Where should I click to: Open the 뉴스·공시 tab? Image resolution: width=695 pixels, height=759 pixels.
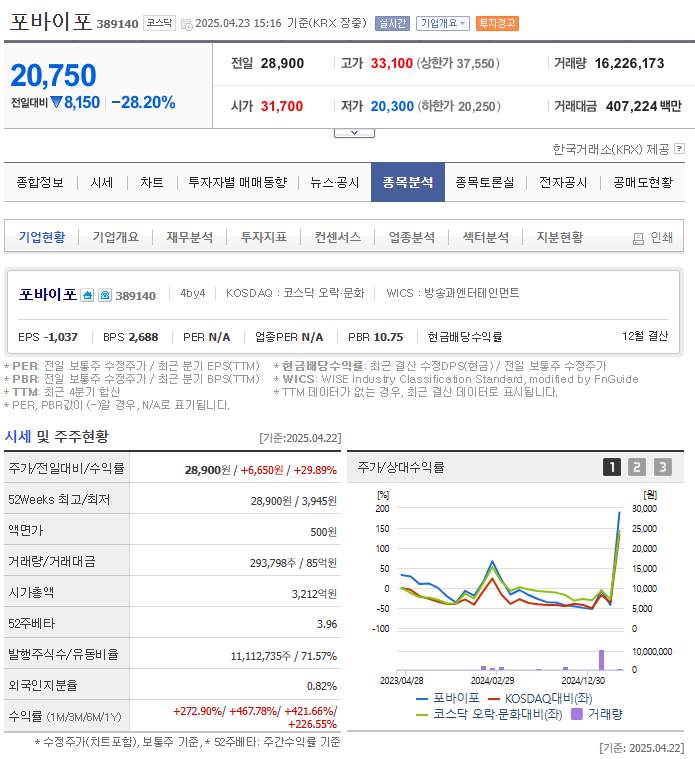[x=334, y=182]
